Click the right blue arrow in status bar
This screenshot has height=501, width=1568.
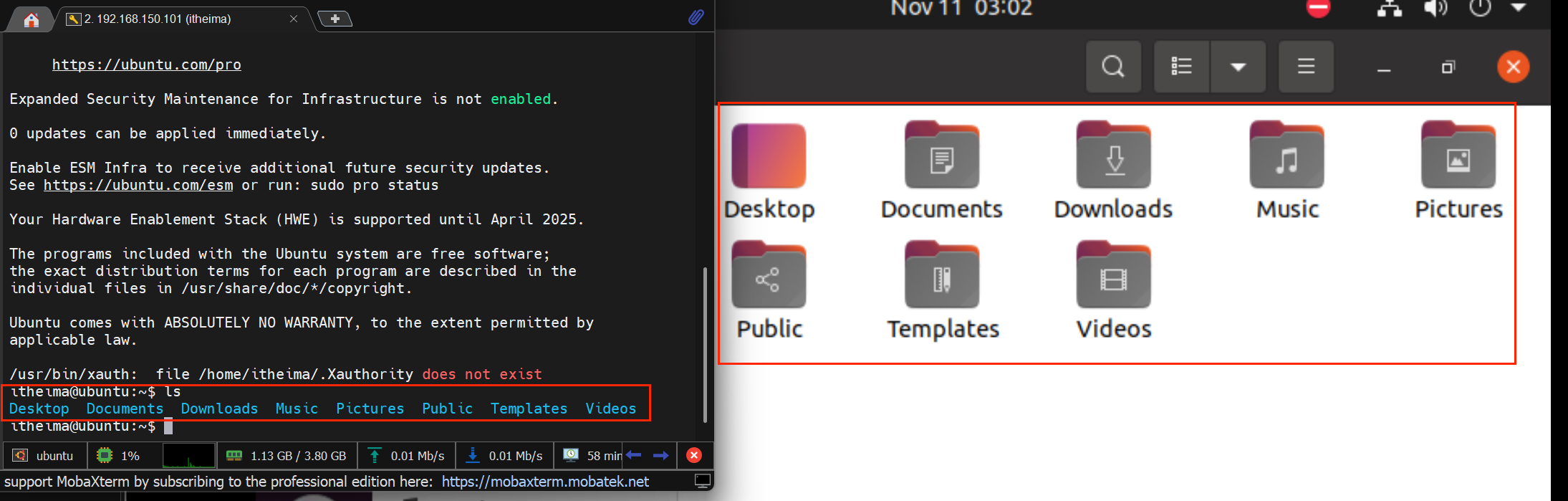coord(661,455)
